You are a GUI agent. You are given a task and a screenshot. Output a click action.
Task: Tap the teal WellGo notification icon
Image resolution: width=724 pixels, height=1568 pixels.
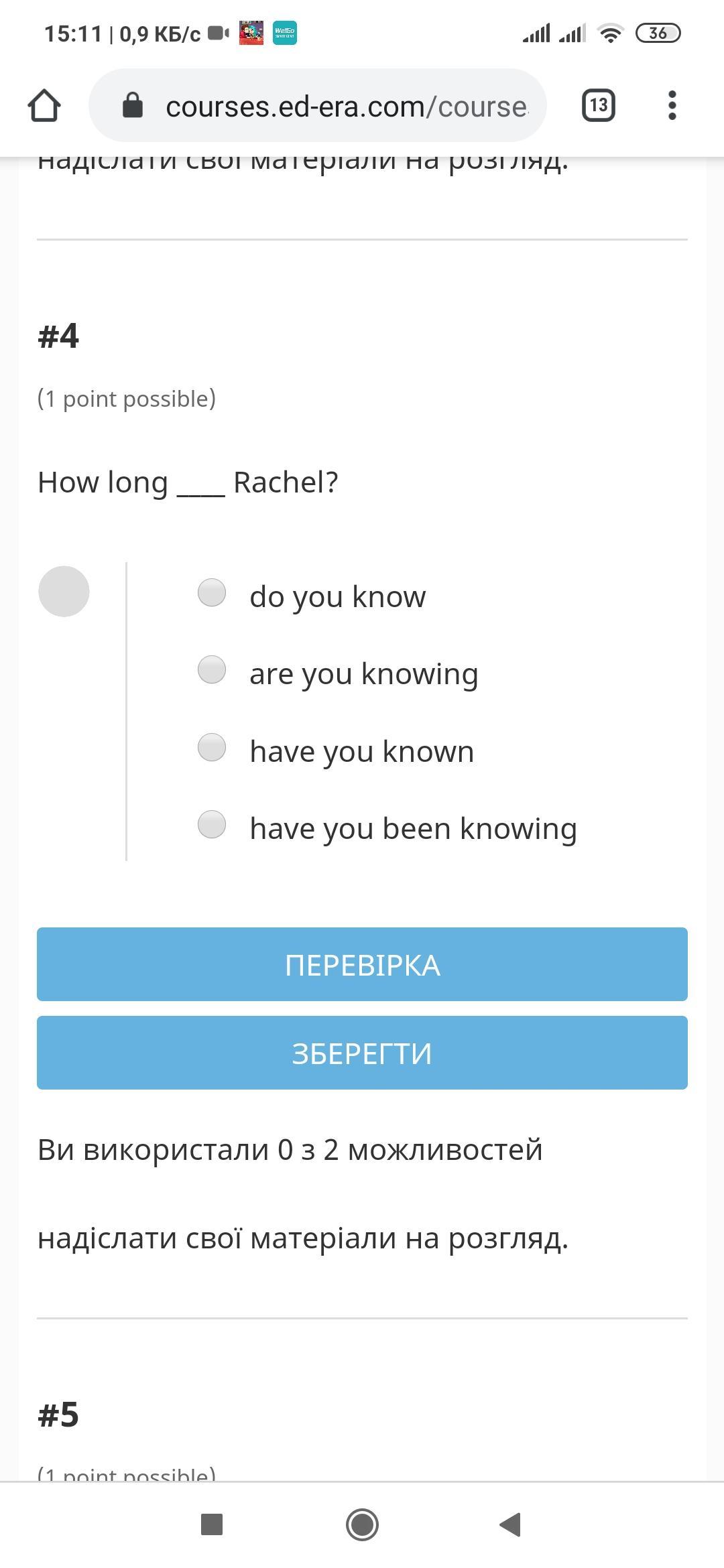[x=285, y=33]
